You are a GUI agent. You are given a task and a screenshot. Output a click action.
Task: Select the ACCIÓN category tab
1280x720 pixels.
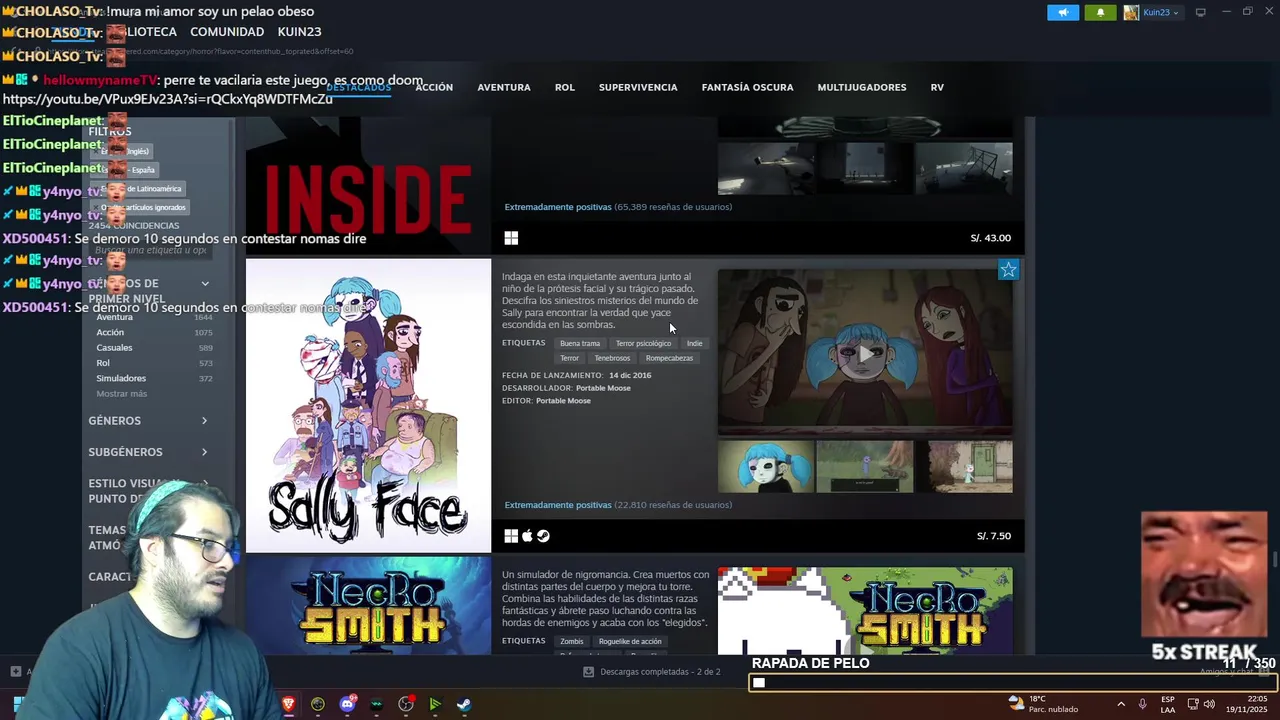tap(434, 87)
